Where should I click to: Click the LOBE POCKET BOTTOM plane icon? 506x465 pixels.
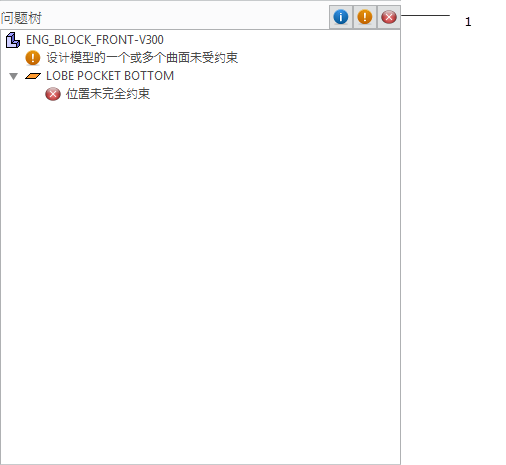[x=33, y=76]
